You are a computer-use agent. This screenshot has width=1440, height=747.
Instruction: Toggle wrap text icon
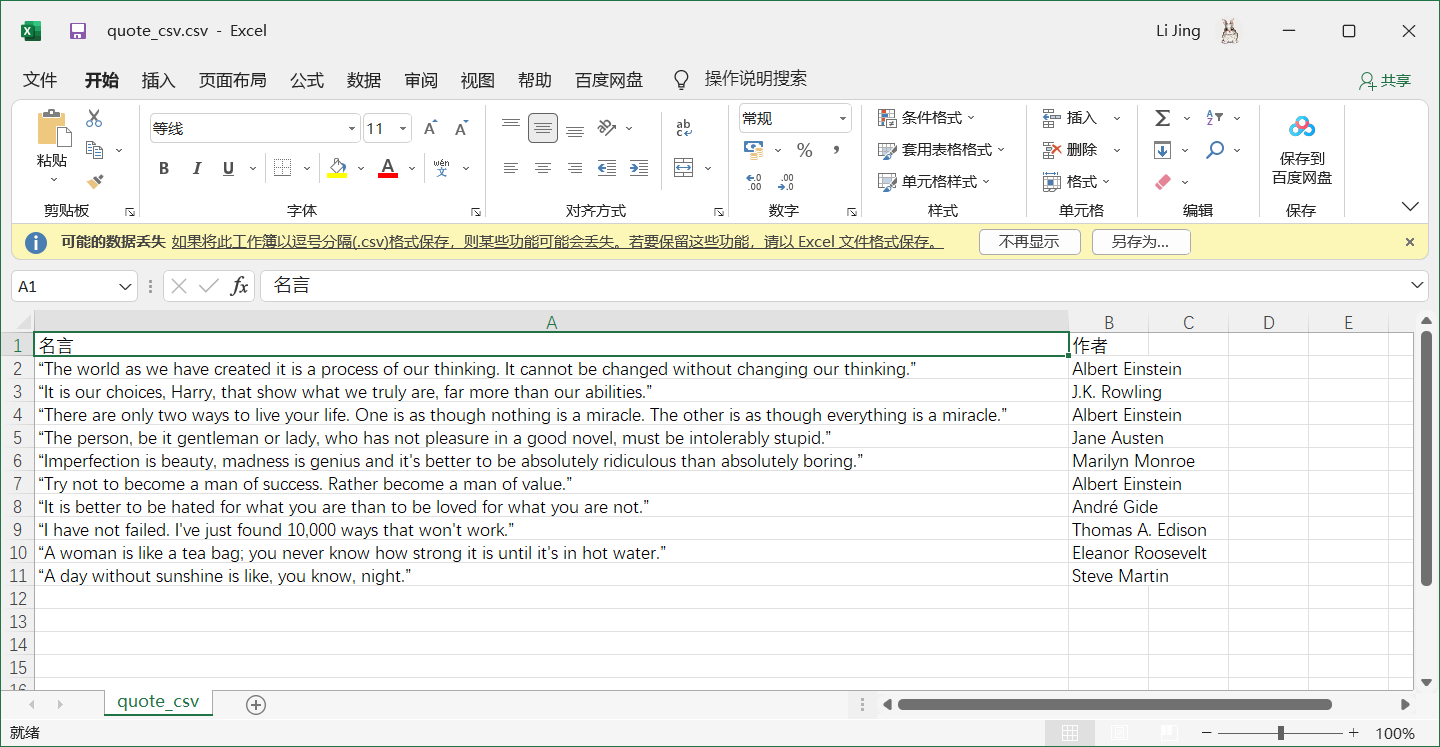pyautogui.click(x=684, y=127)
